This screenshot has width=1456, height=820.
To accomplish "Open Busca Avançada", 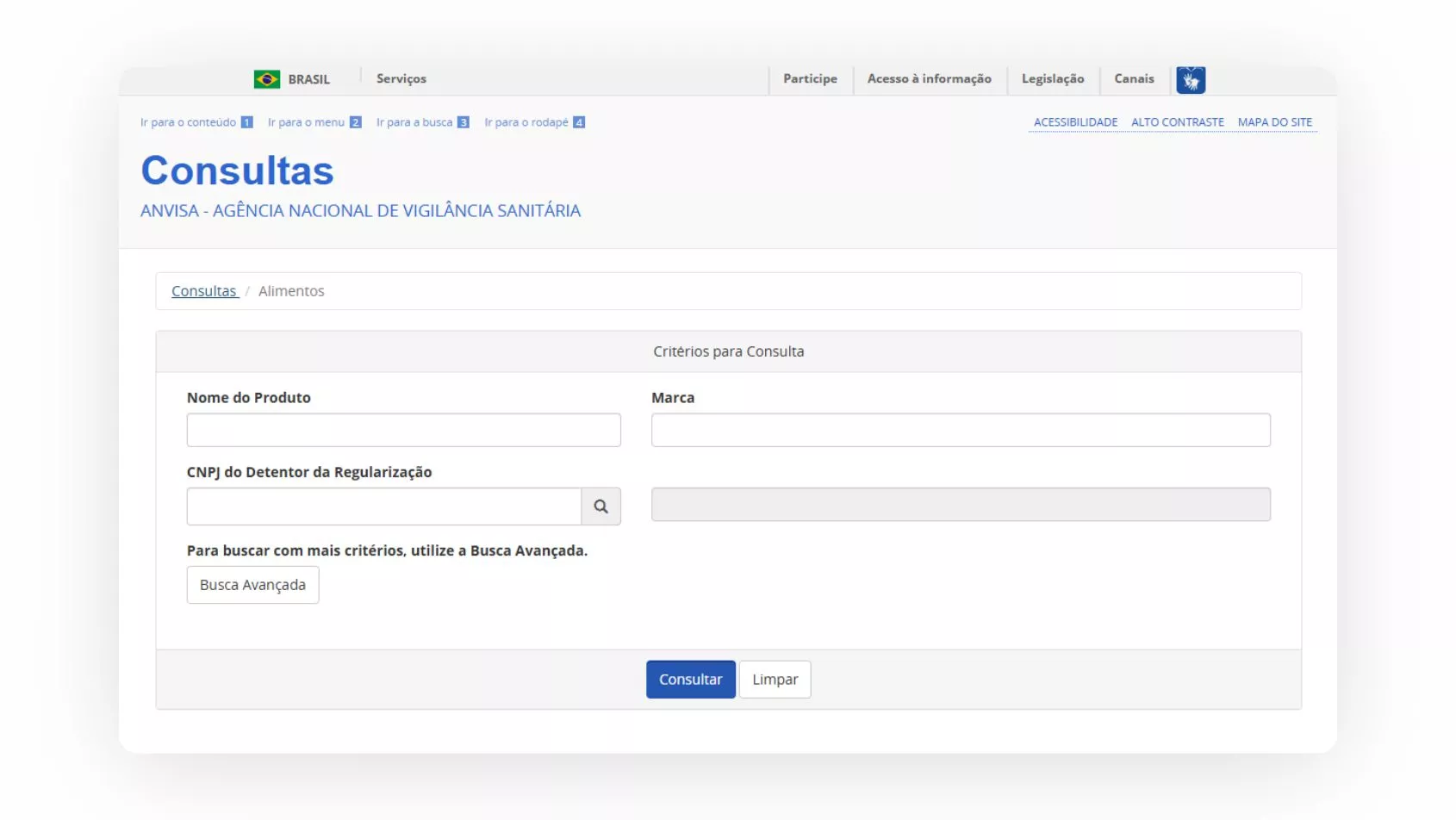I will click(x=253, y=585).
